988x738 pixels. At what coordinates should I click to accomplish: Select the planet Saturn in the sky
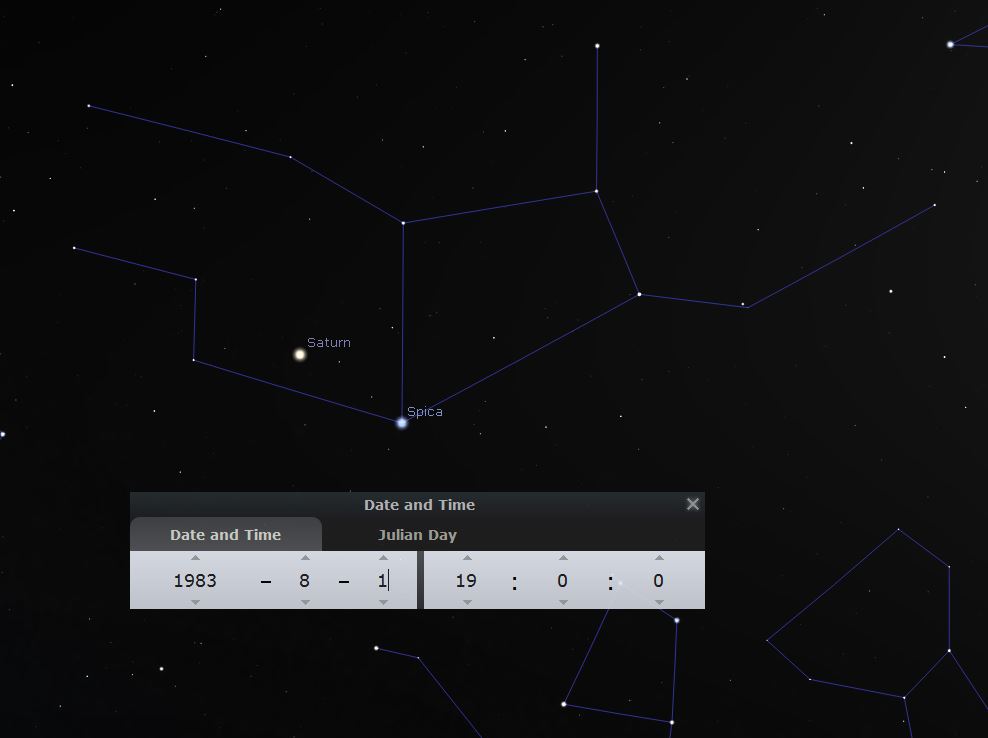(x=300, y=354)
